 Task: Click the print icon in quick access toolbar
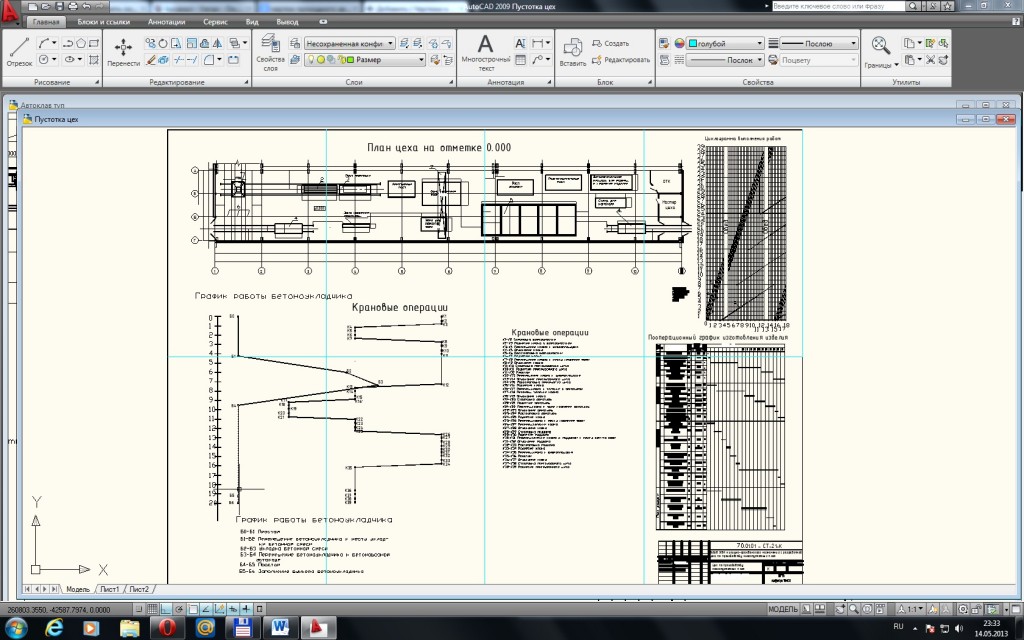coord(72,6)
